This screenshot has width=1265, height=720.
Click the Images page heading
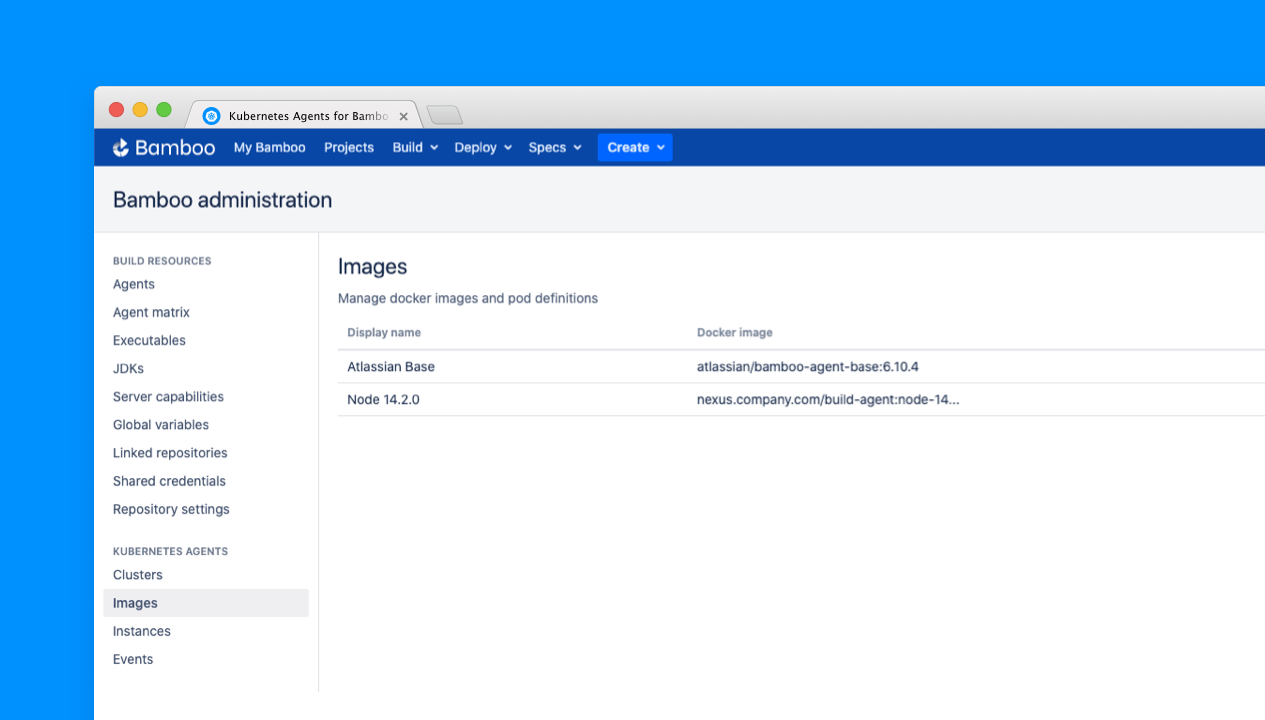point(372,267)
